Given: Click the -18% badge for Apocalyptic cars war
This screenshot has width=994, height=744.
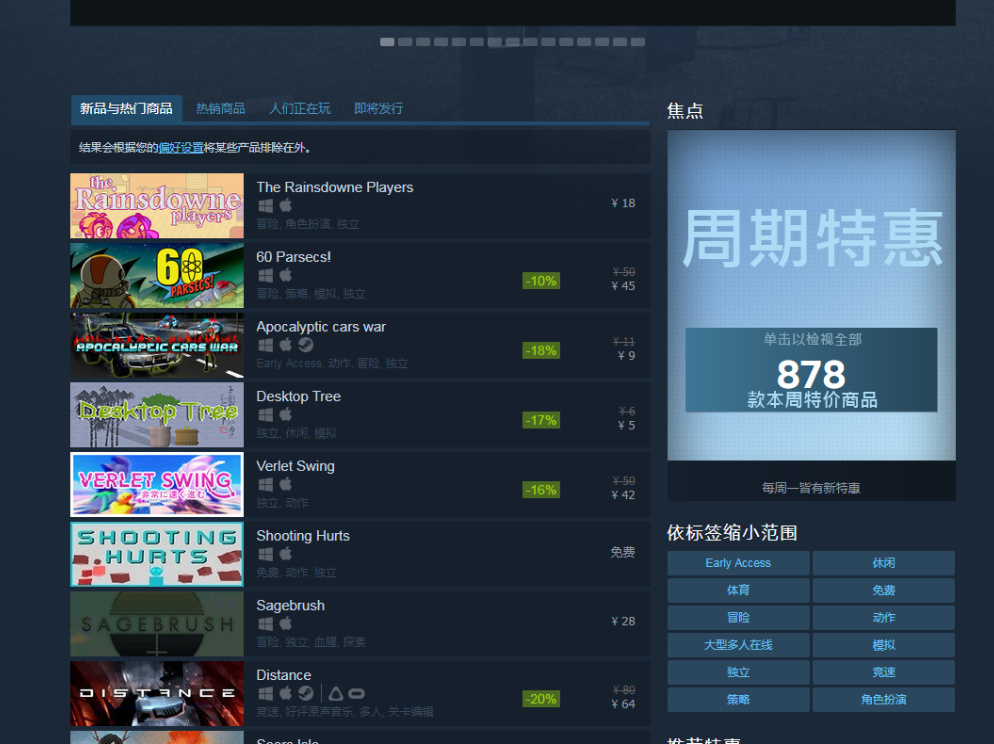Looking at the screenshot, I should (x=541, y=350).
